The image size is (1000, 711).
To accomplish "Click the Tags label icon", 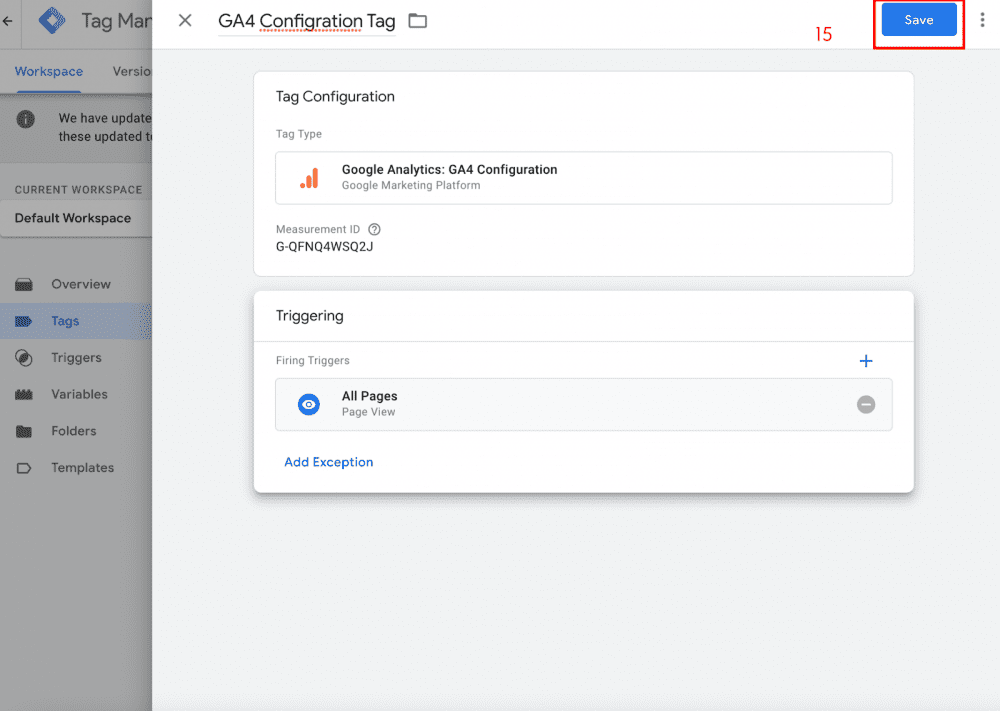I will click(24, 321).
